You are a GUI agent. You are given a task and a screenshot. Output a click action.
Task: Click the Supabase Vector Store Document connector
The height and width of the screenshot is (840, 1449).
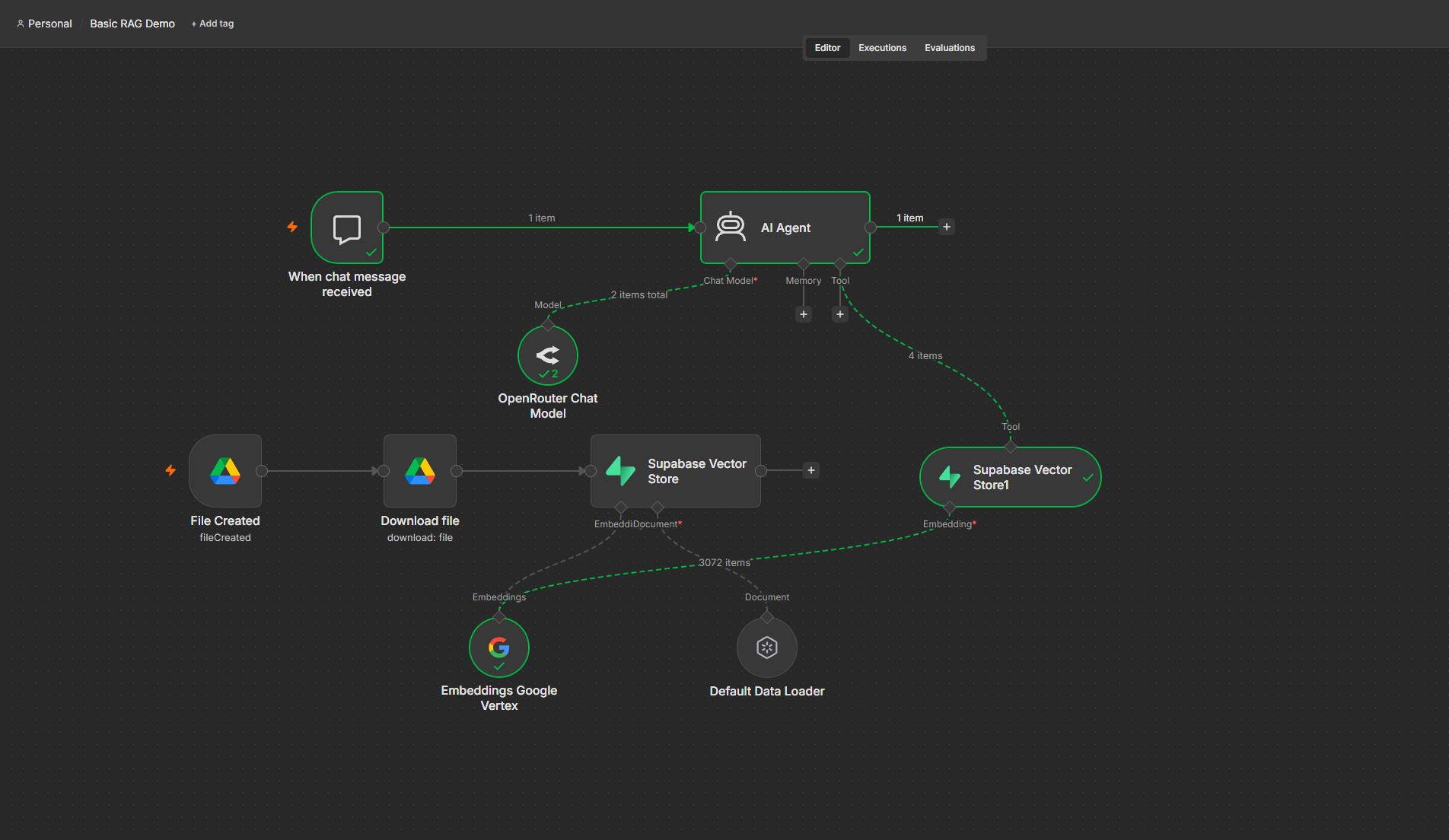click(658, 508)
